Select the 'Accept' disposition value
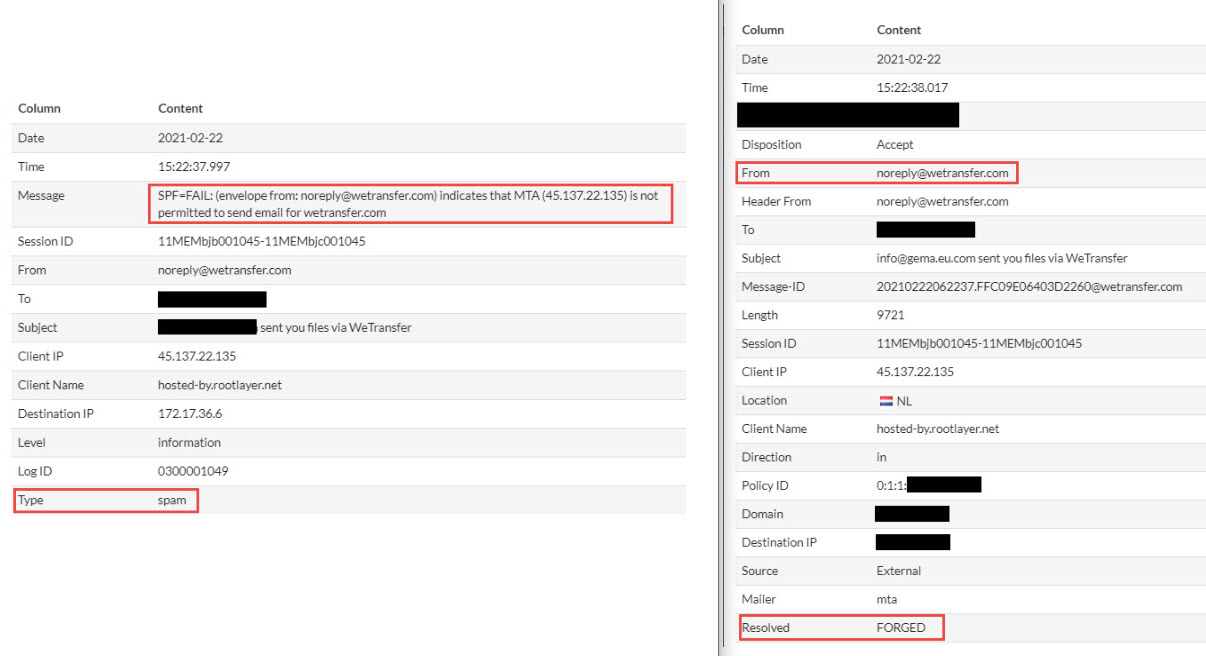Viewport: 1206px width, 656px height. pyautogui.click(x=895, y=145)
